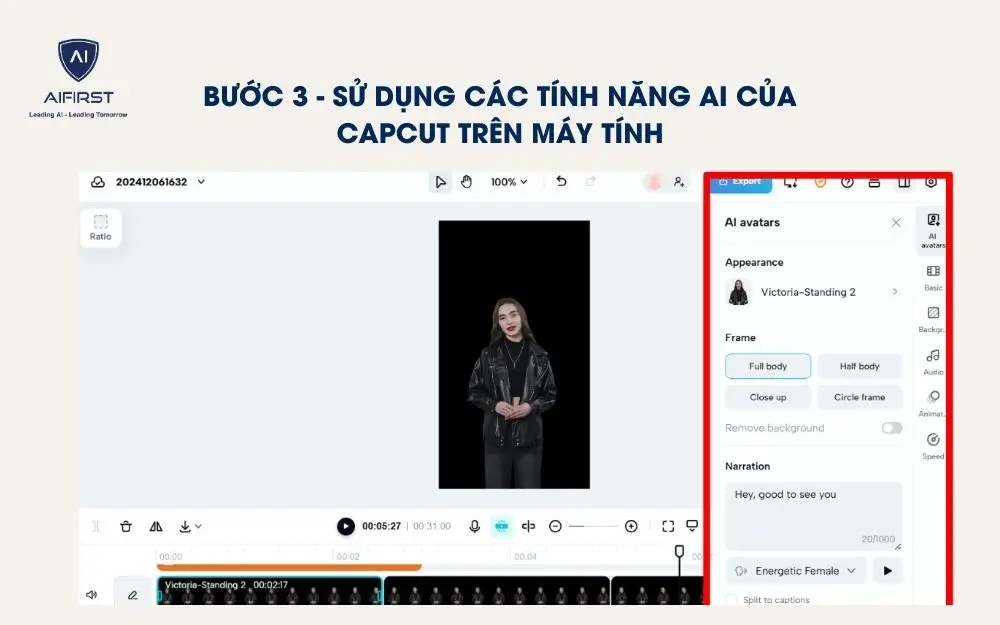Close the AI avatars panel
The width and height of the screenshot is (1000, 625).
coord(896,223)
